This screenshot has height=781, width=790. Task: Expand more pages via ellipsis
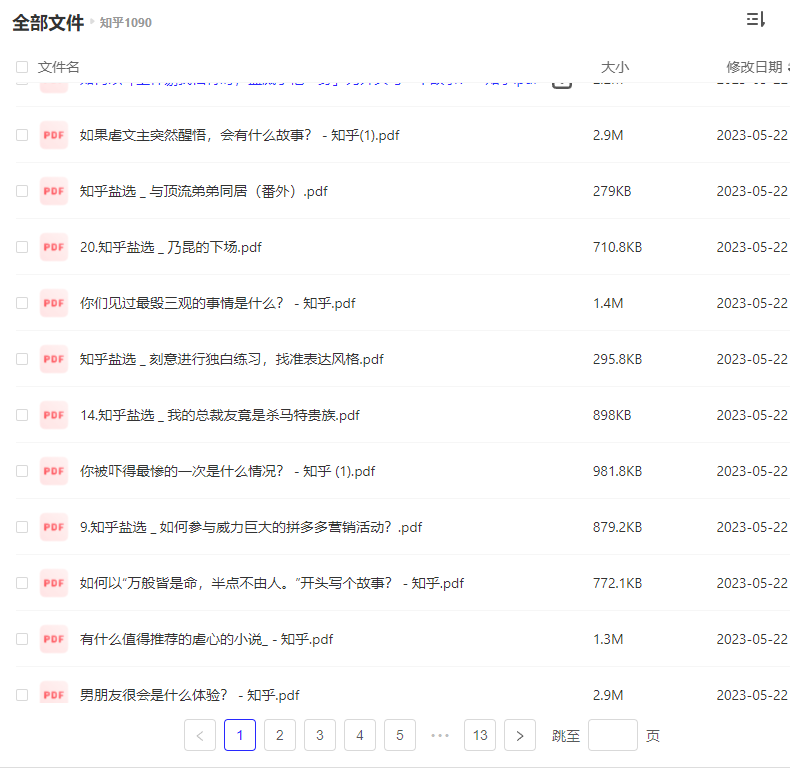pyautogui.click(x=439, y=736)
